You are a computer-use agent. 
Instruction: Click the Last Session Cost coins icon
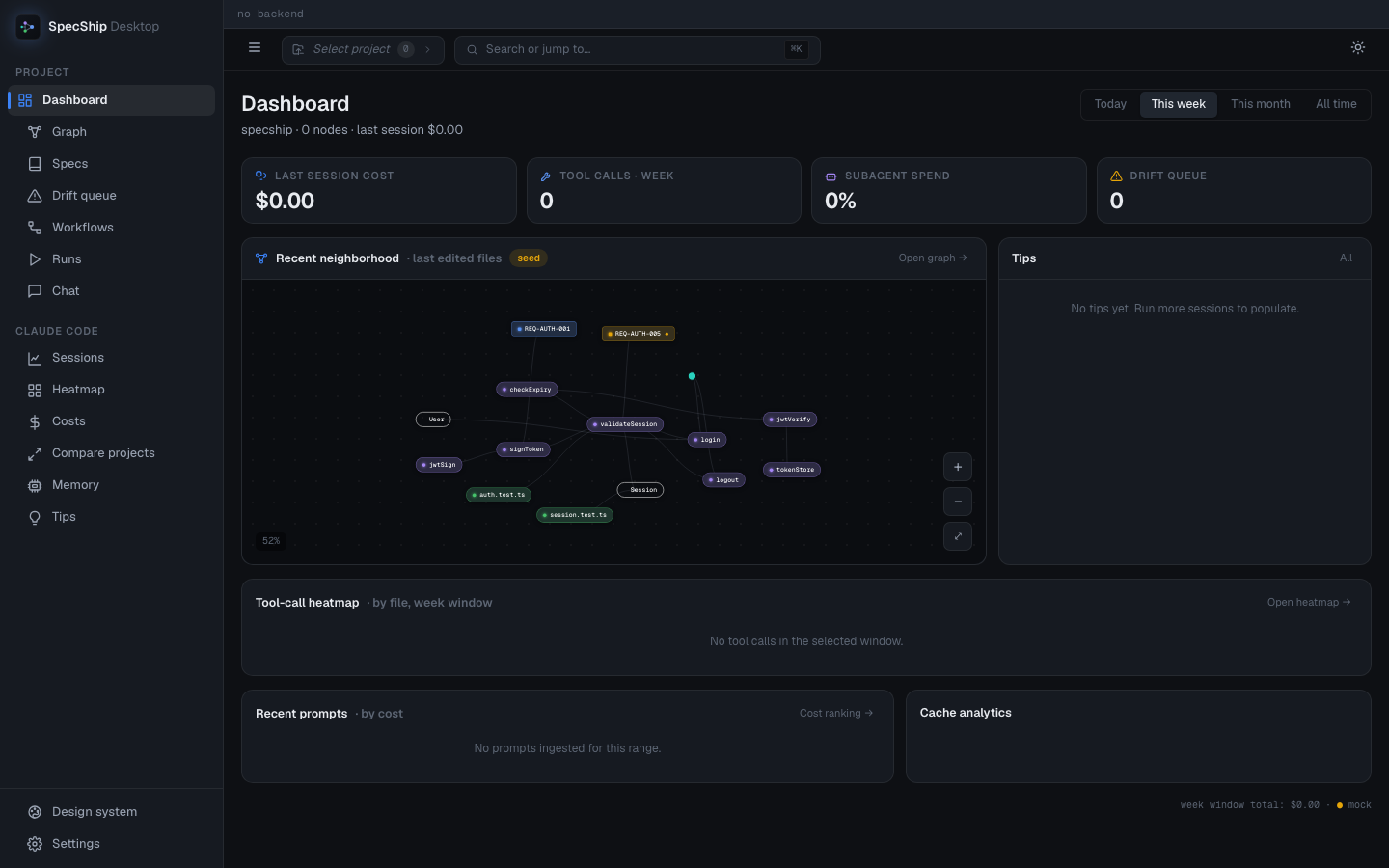(261, 176)
